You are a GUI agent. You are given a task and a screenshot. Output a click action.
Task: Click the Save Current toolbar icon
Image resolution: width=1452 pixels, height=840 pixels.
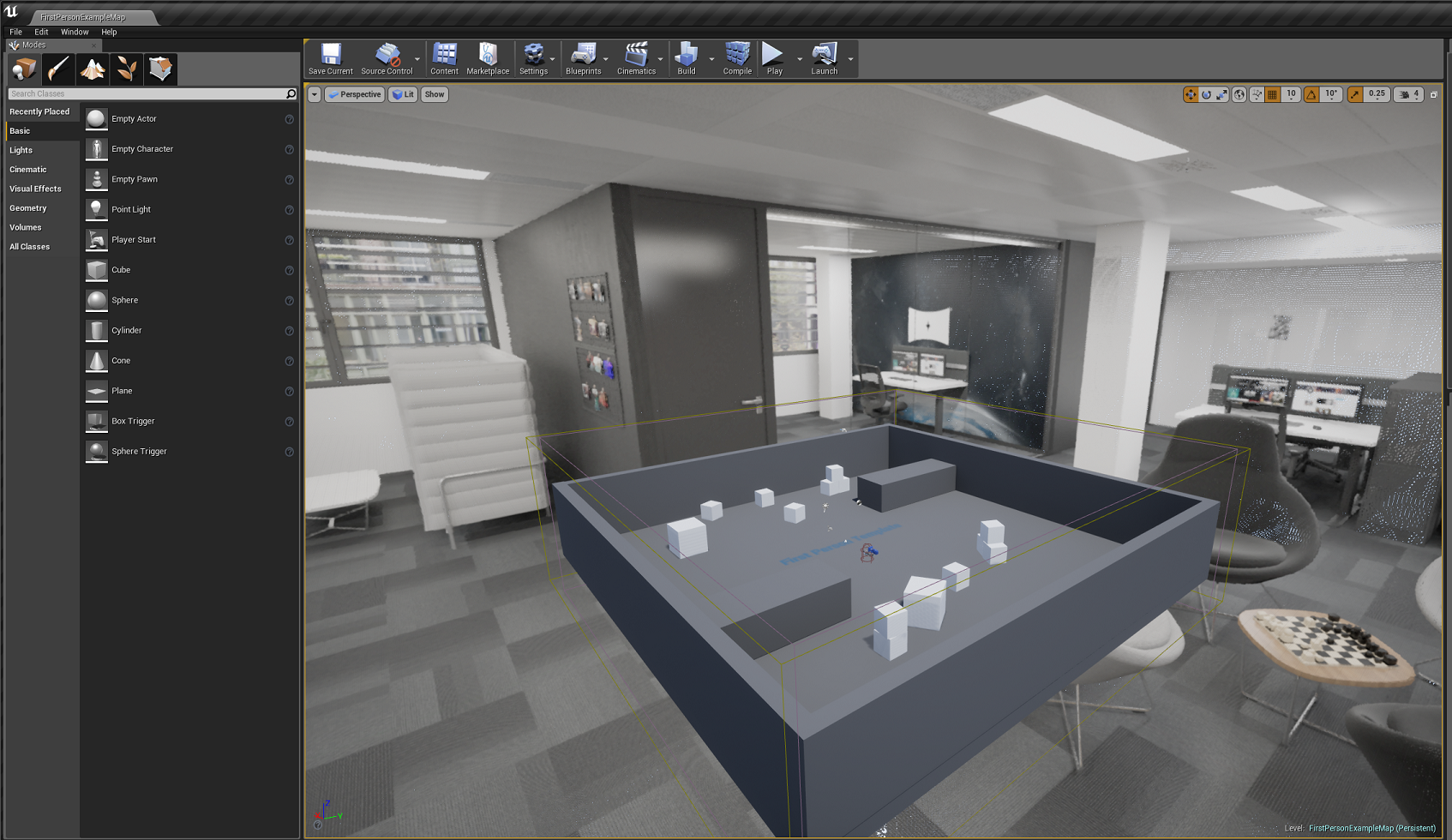(331, 58)
